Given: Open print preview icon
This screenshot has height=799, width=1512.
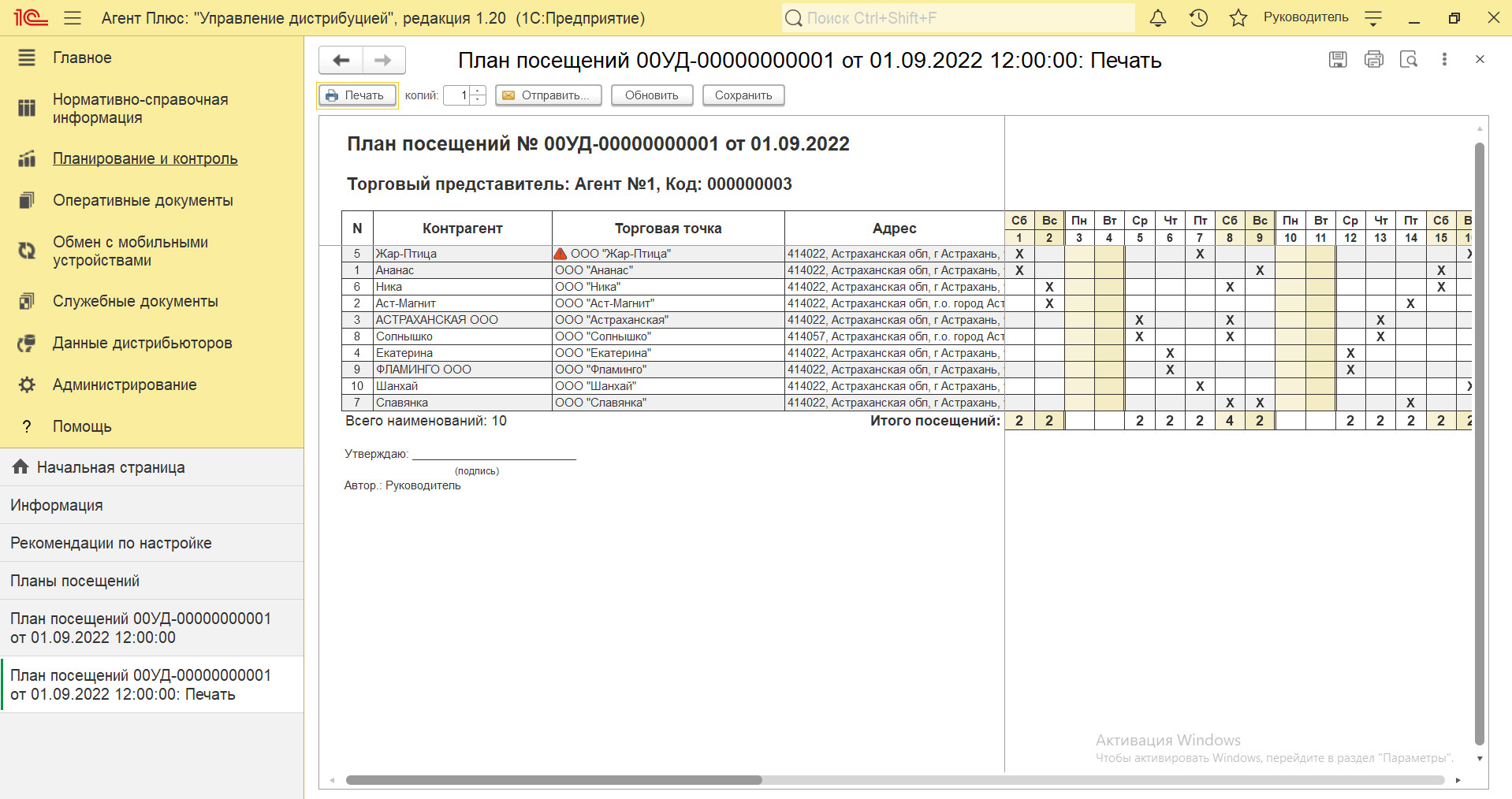Looking at the screenshot, I should click(1409, 59).
